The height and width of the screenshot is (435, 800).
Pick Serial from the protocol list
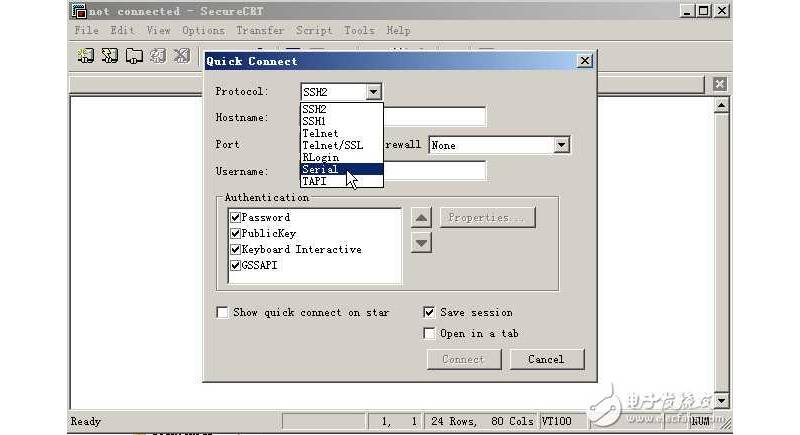(x=342, y=169)
